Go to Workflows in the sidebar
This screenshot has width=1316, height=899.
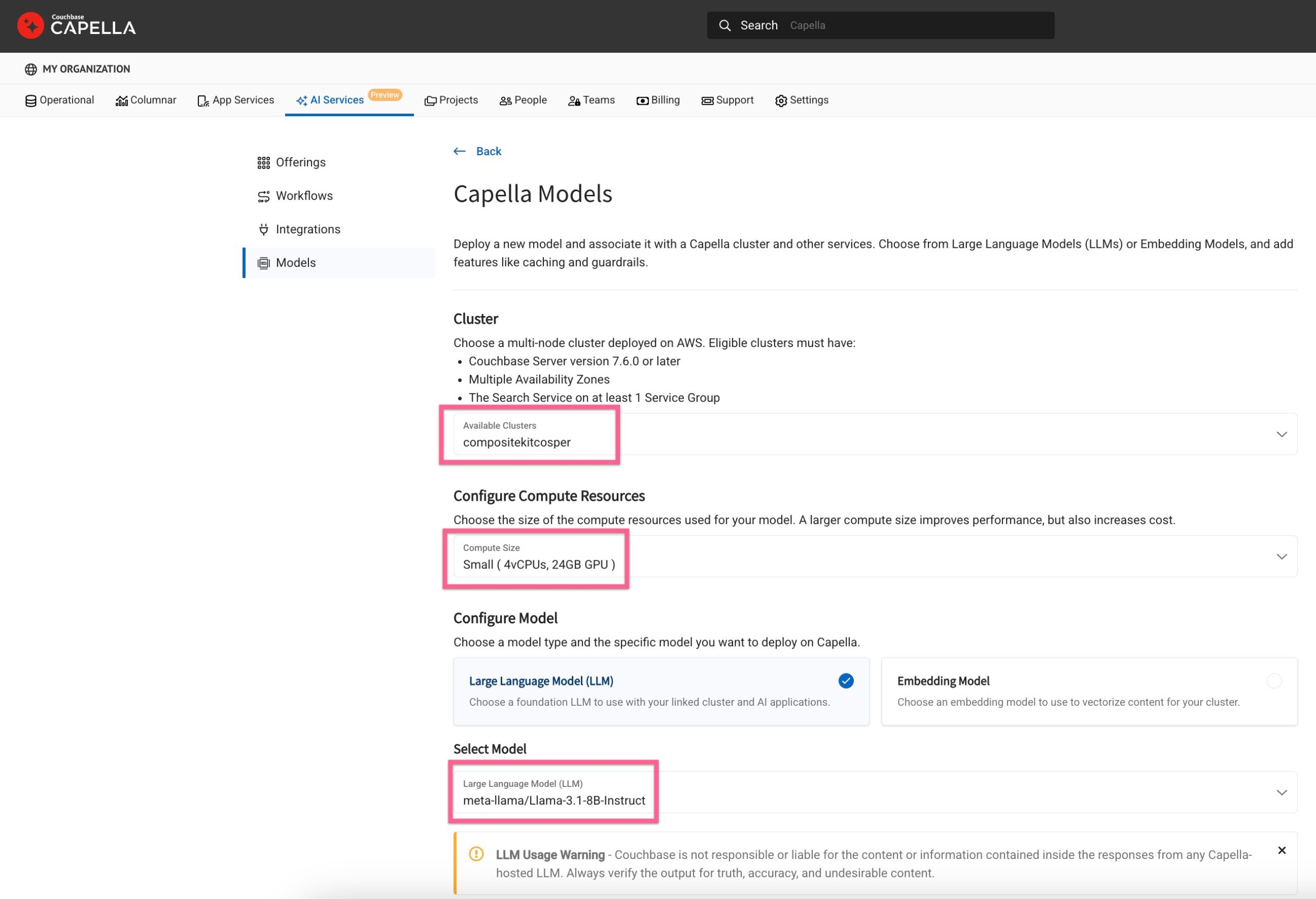339,196
